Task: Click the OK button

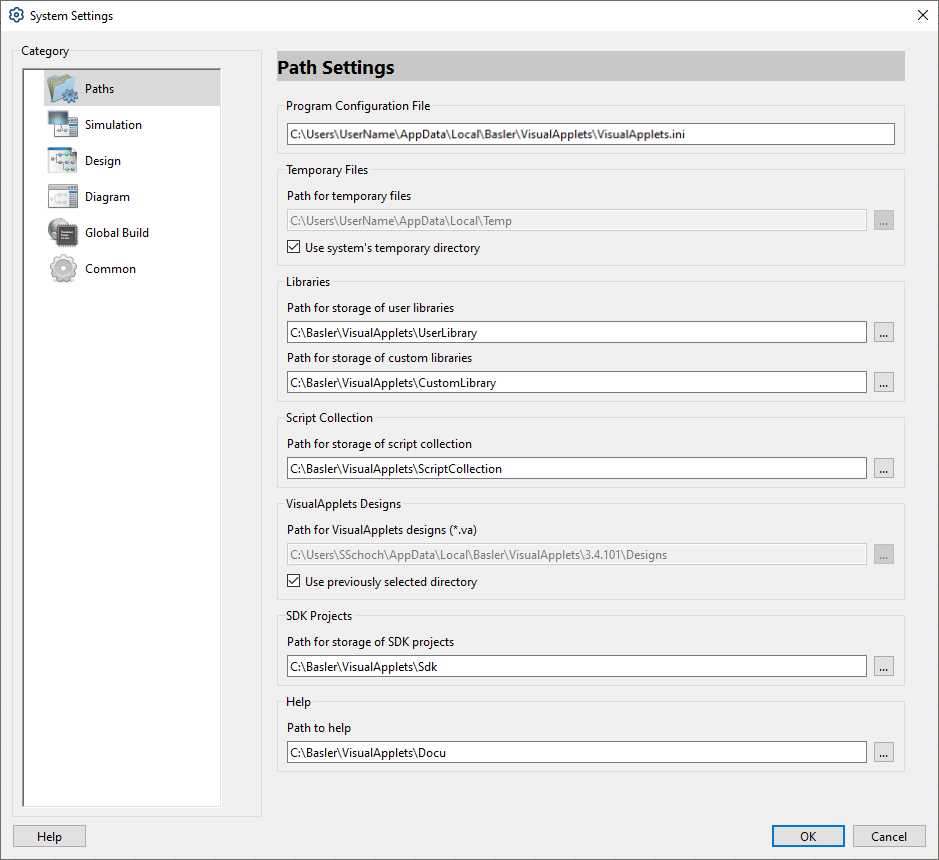Action: [808, 836]
